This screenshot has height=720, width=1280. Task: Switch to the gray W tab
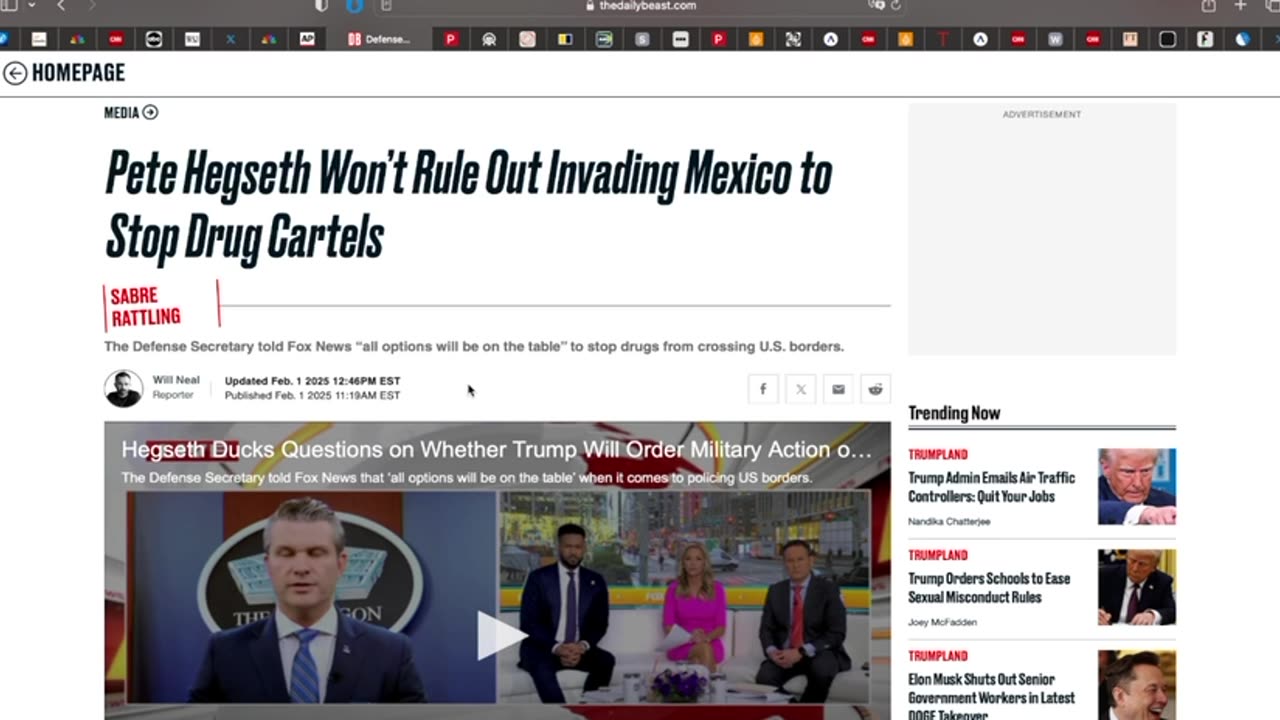click(1055, 40)
